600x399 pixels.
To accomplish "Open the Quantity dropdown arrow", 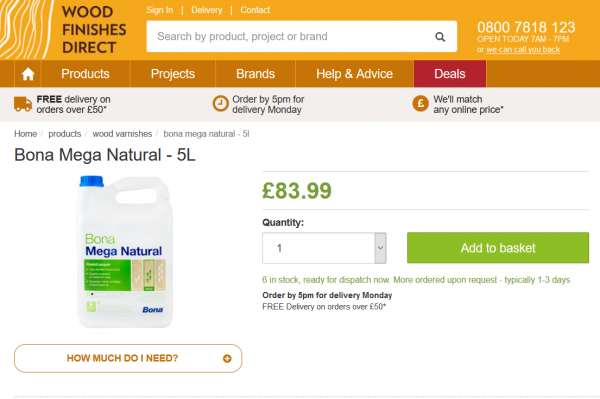I will point(380,248).
